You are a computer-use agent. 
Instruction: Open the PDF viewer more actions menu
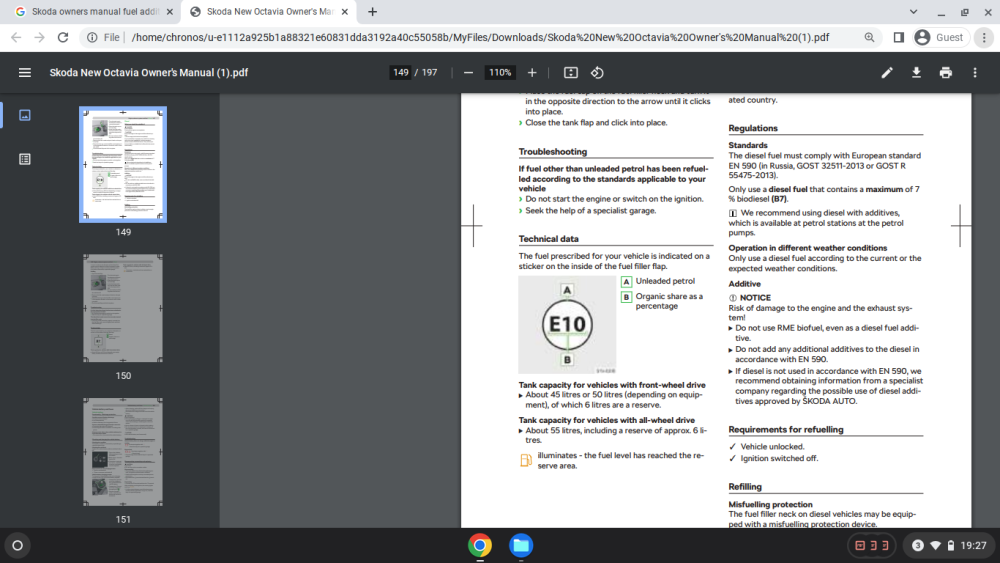(x=974, y=73)
